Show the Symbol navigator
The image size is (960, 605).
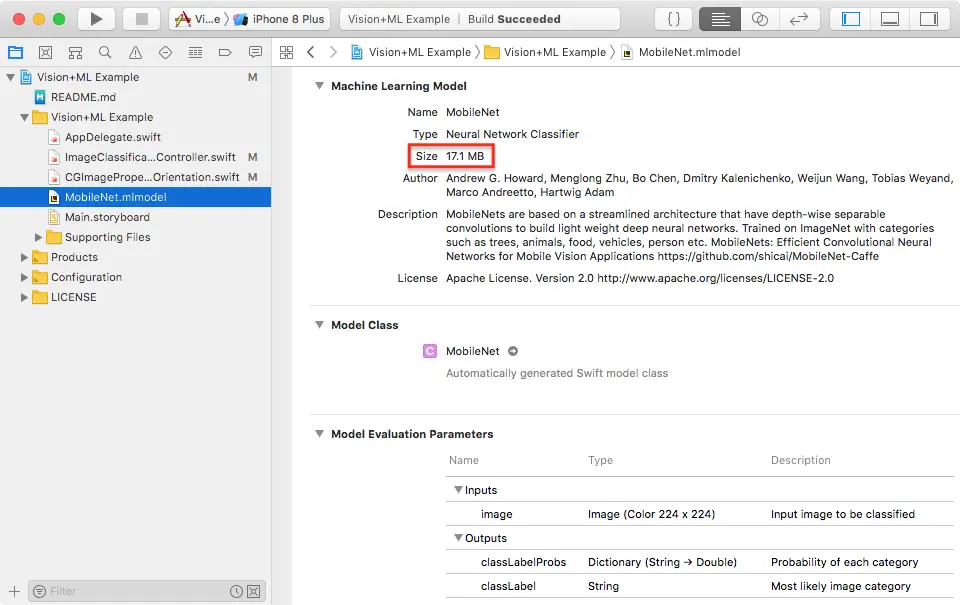click(75, 53)
